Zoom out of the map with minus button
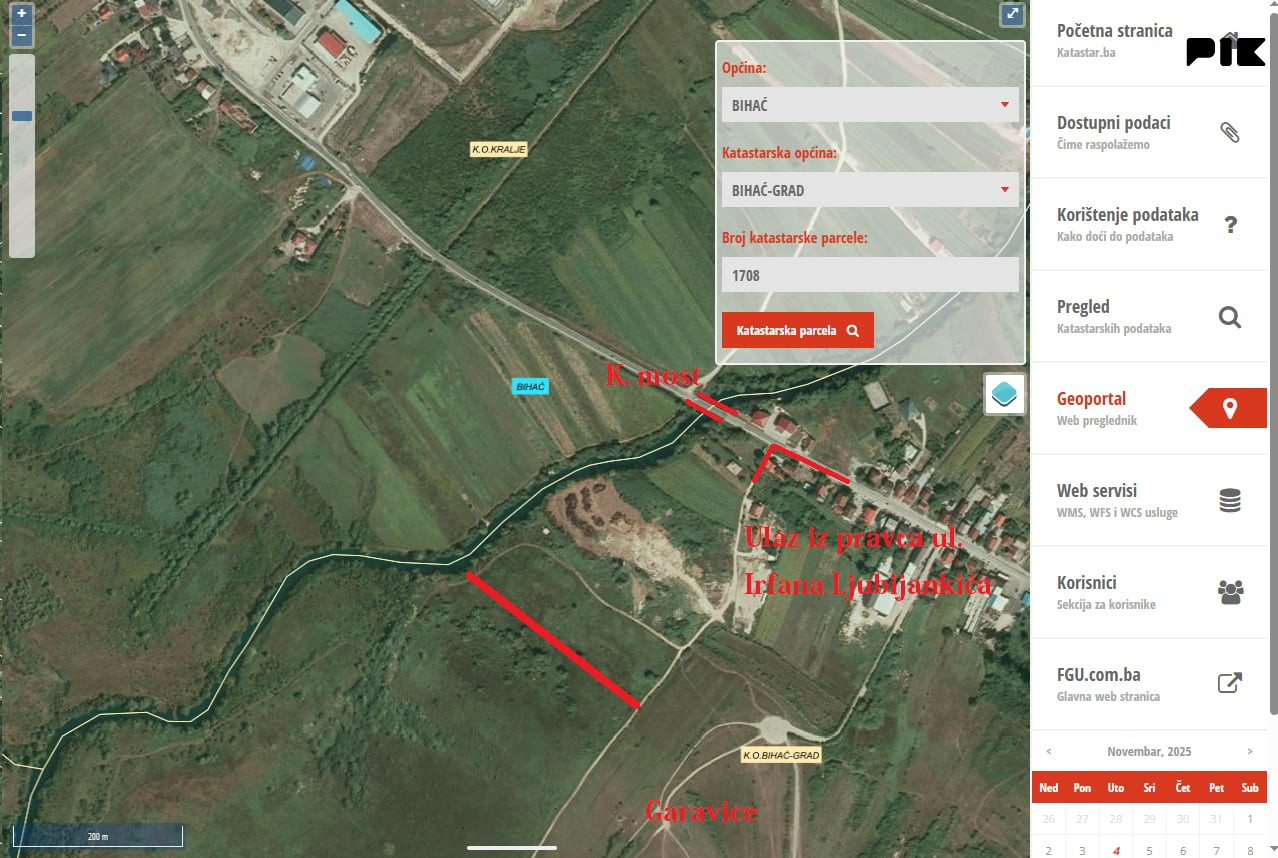 [x=22, y=37]
